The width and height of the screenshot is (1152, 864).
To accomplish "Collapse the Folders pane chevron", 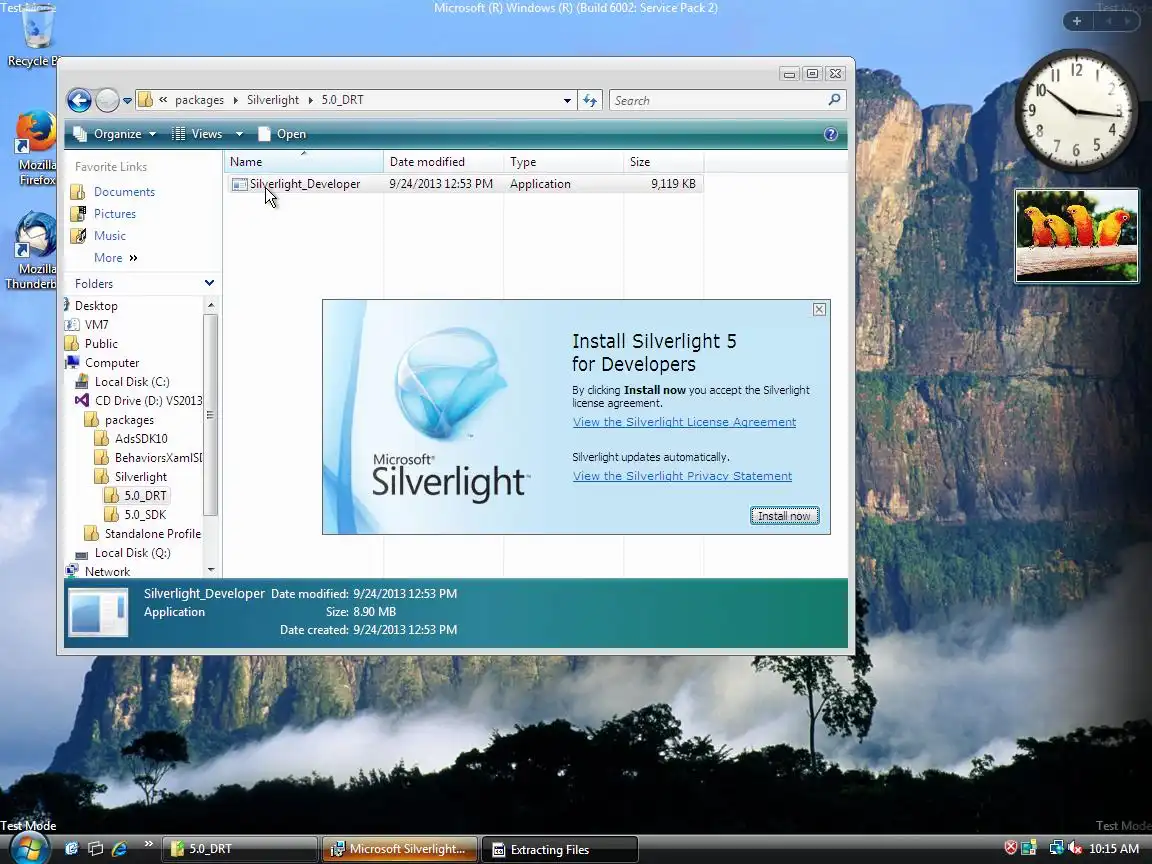I will tap(209, 283).
